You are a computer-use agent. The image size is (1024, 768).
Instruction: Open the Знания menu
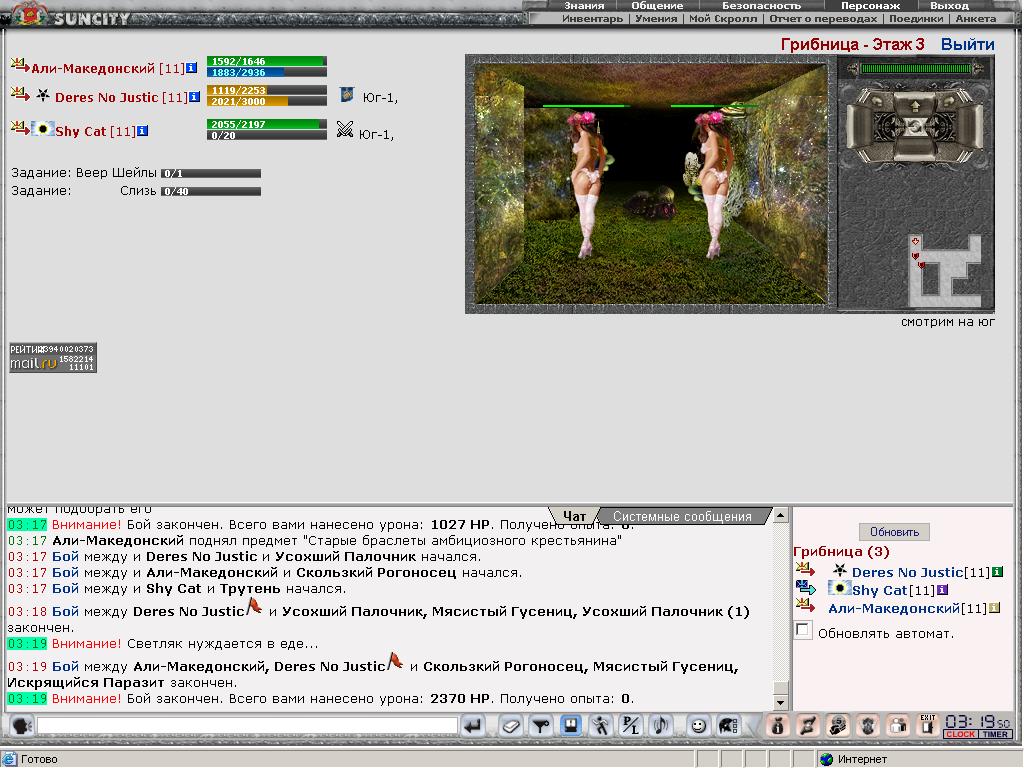(x=584, y=5)
